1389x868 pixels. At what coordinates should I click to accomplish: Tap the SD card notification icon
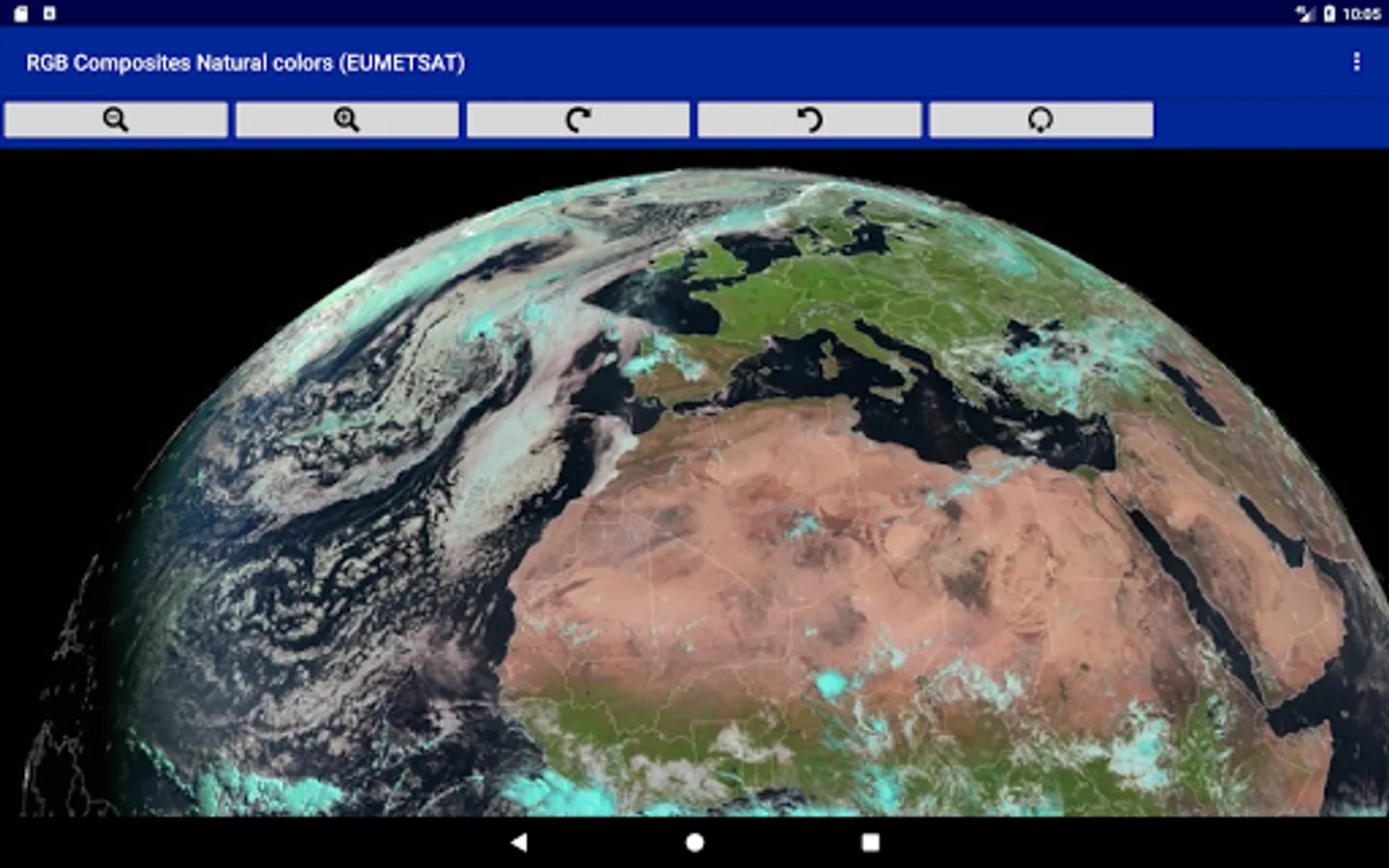click(21, 14)
